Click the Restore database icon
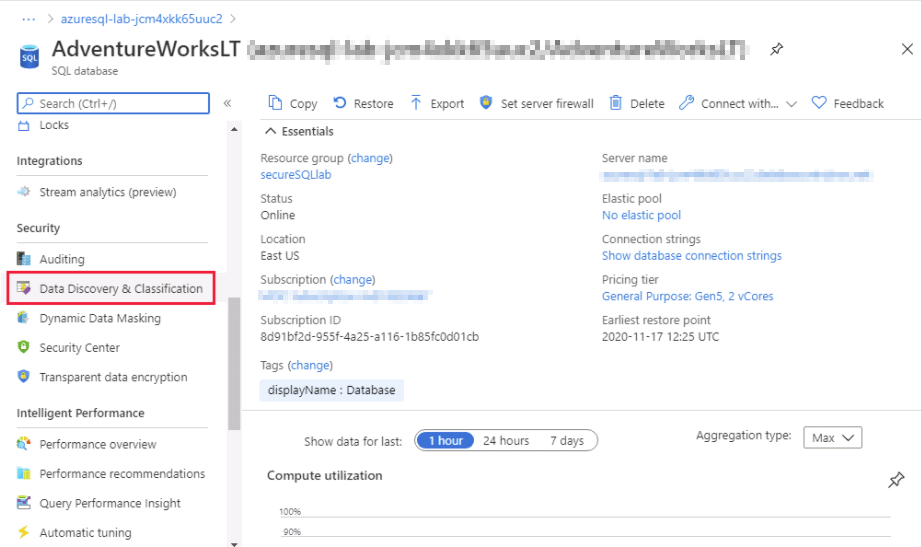The width and height of the screenshot is (921, 547). click(340, 103)
